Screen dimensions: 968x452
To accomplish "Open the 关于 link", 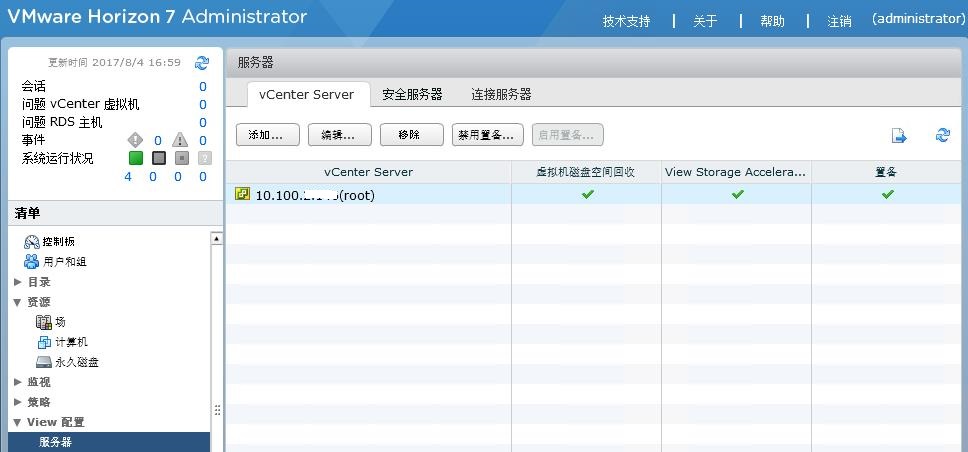I will [705, 22].
